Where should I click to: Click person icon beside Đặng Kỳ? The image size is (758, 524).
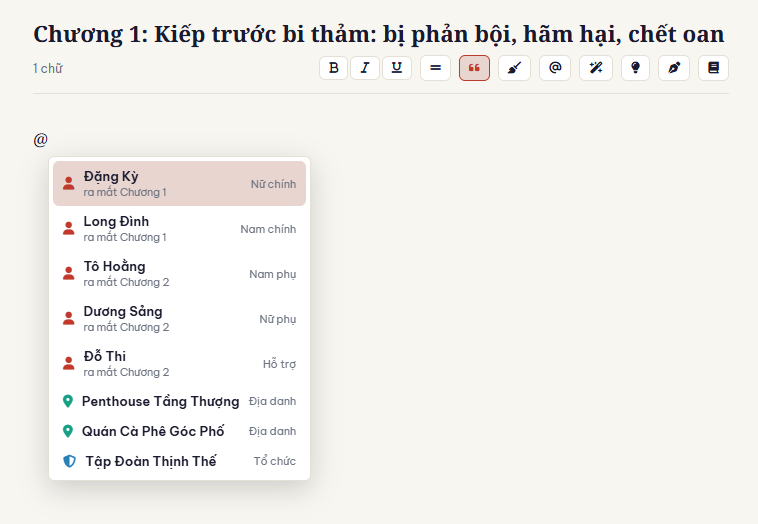[69, 184]
